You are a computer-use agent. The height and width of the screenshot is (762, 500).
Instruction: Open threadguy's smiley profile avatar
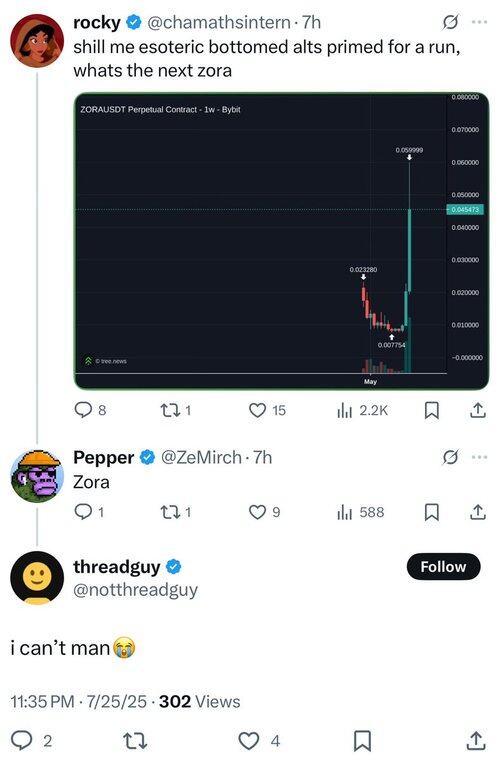[x=37, y=578]
